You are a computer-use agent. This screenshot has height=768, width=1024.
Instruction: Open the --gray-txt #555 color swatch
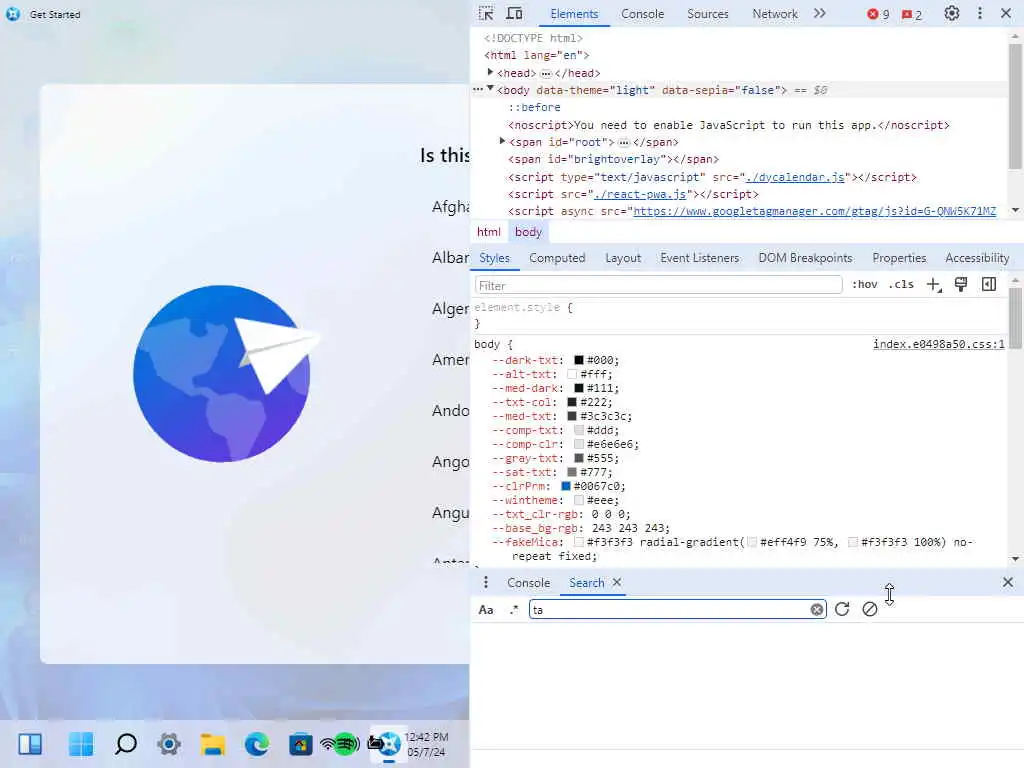(579, 458)
